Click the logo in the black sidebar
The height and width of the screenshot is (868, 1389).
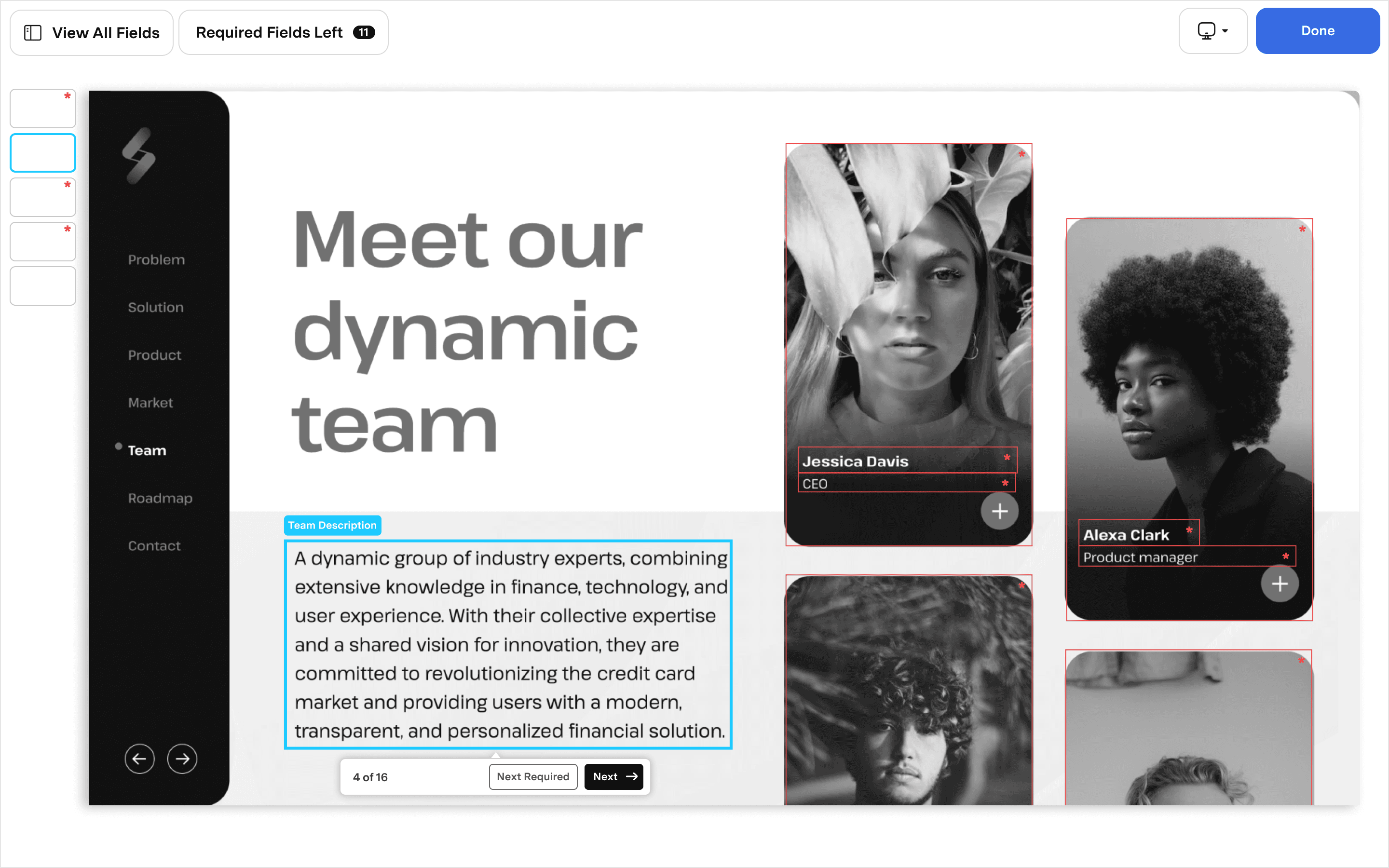pyautogui.click(x=138, y=156)
